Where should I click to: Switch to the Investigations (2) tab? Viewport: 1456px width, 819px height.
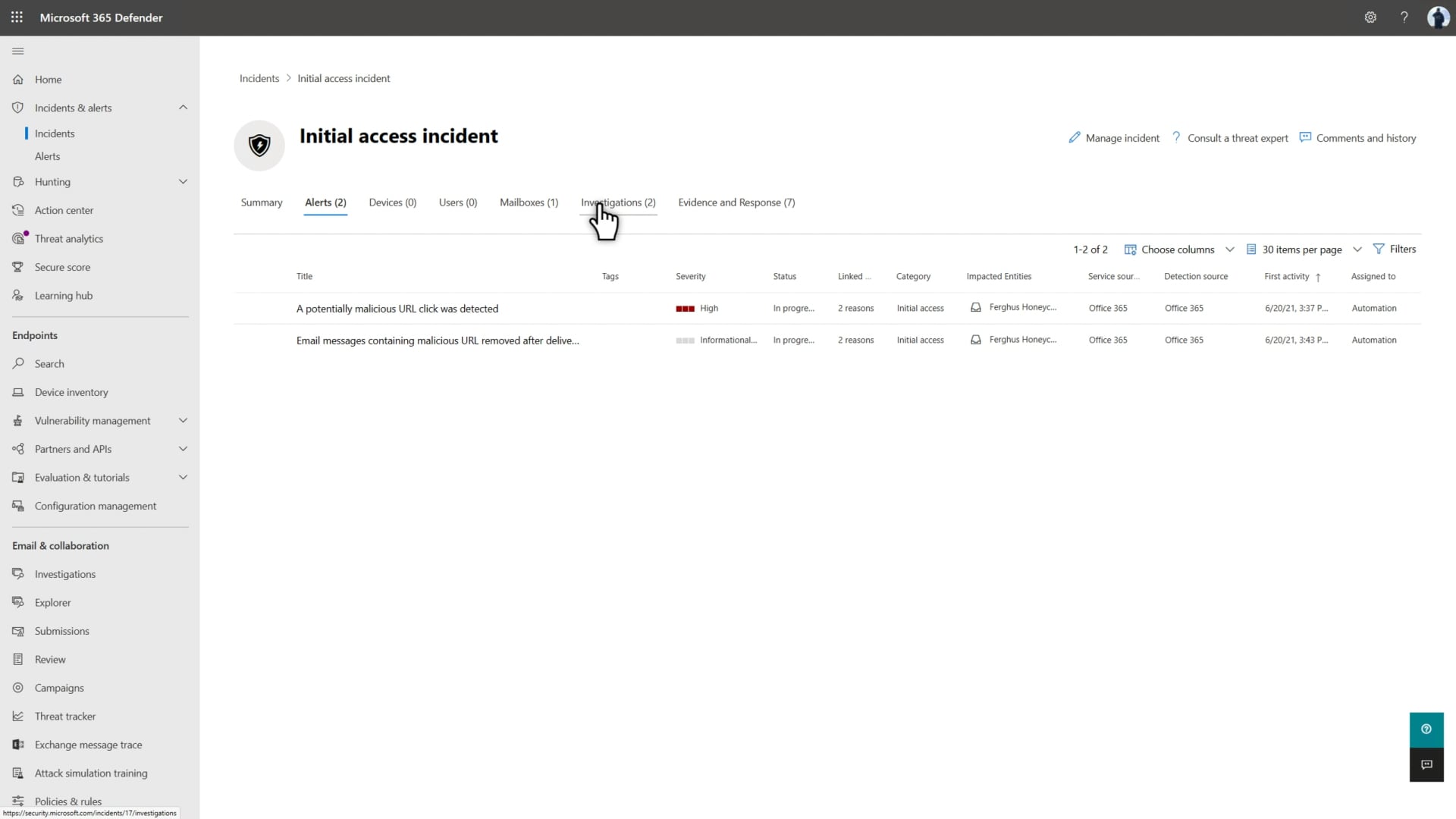tap(618, 202)
